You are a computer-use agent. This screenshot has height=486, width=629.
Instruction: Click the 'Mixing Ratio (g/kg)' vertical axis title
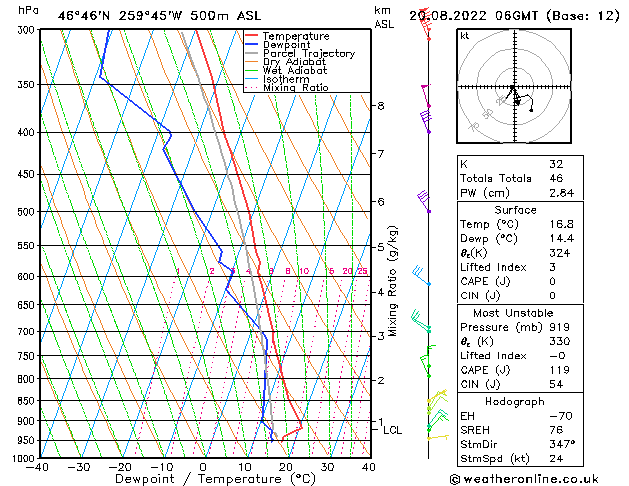tap(393, 281)
